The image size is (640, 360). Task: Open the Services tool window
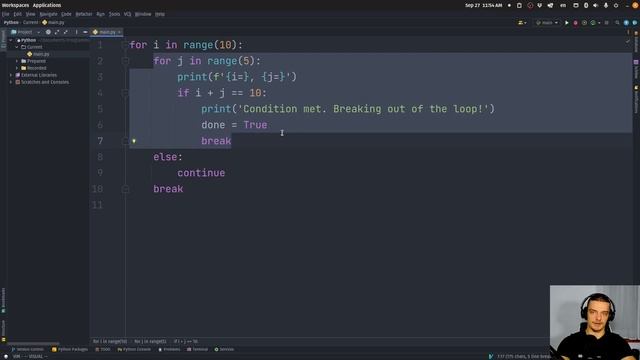point(224,349)
